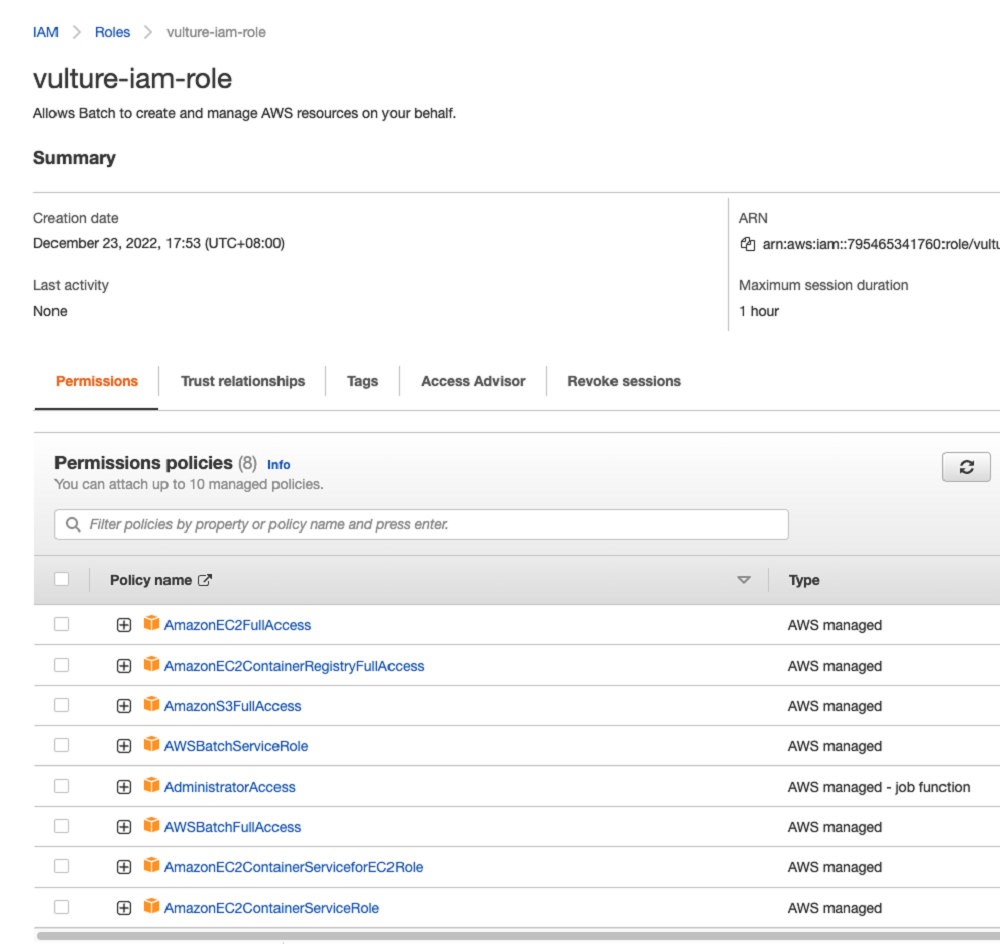Screen dimensions: 1000x944
Task: Open the AmazonEC2ContainerRegistryFullAccess policy link
Action: [294, 666]
